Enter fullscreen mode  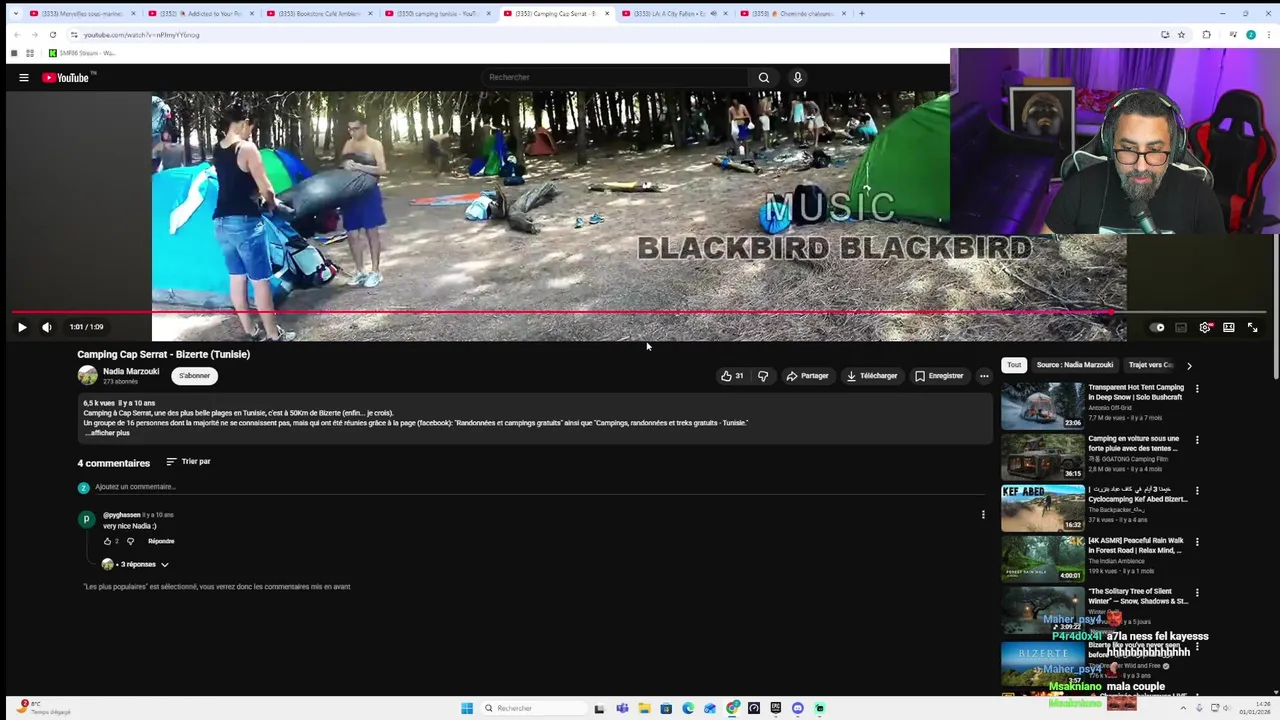pyautogui.click(x=1252, y=327)
